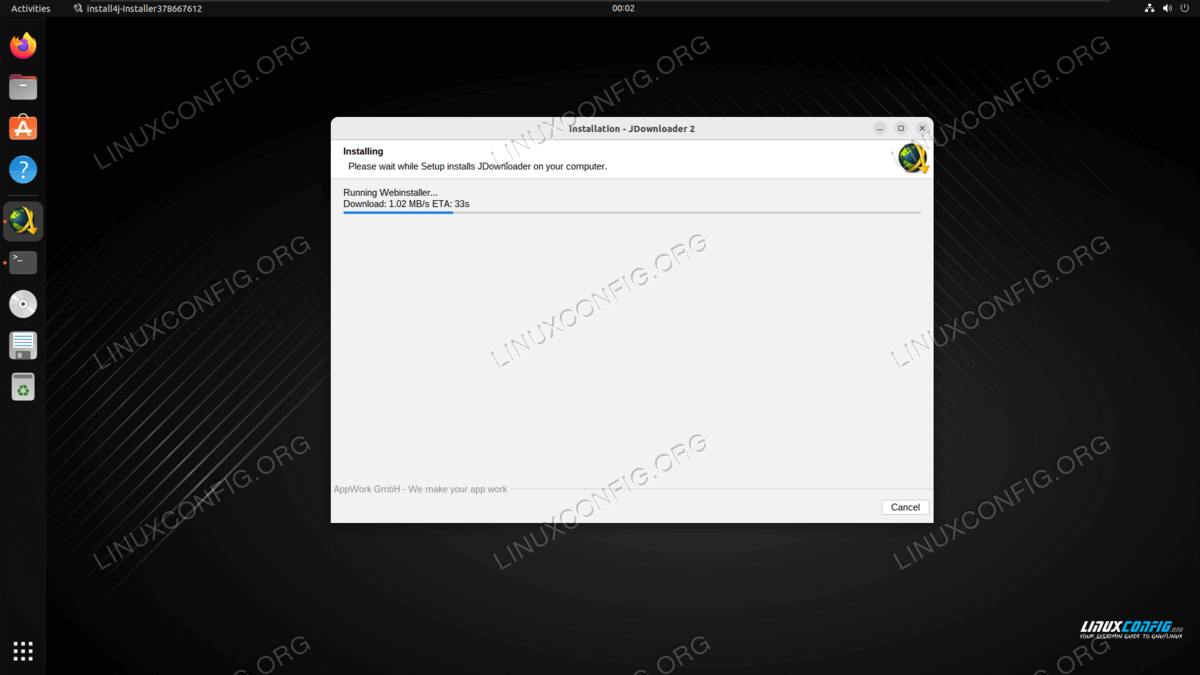Click the 'Installation - JDownloader 2' title bar
Viewport: 1200px width, 675px height.
pos(632,129)
